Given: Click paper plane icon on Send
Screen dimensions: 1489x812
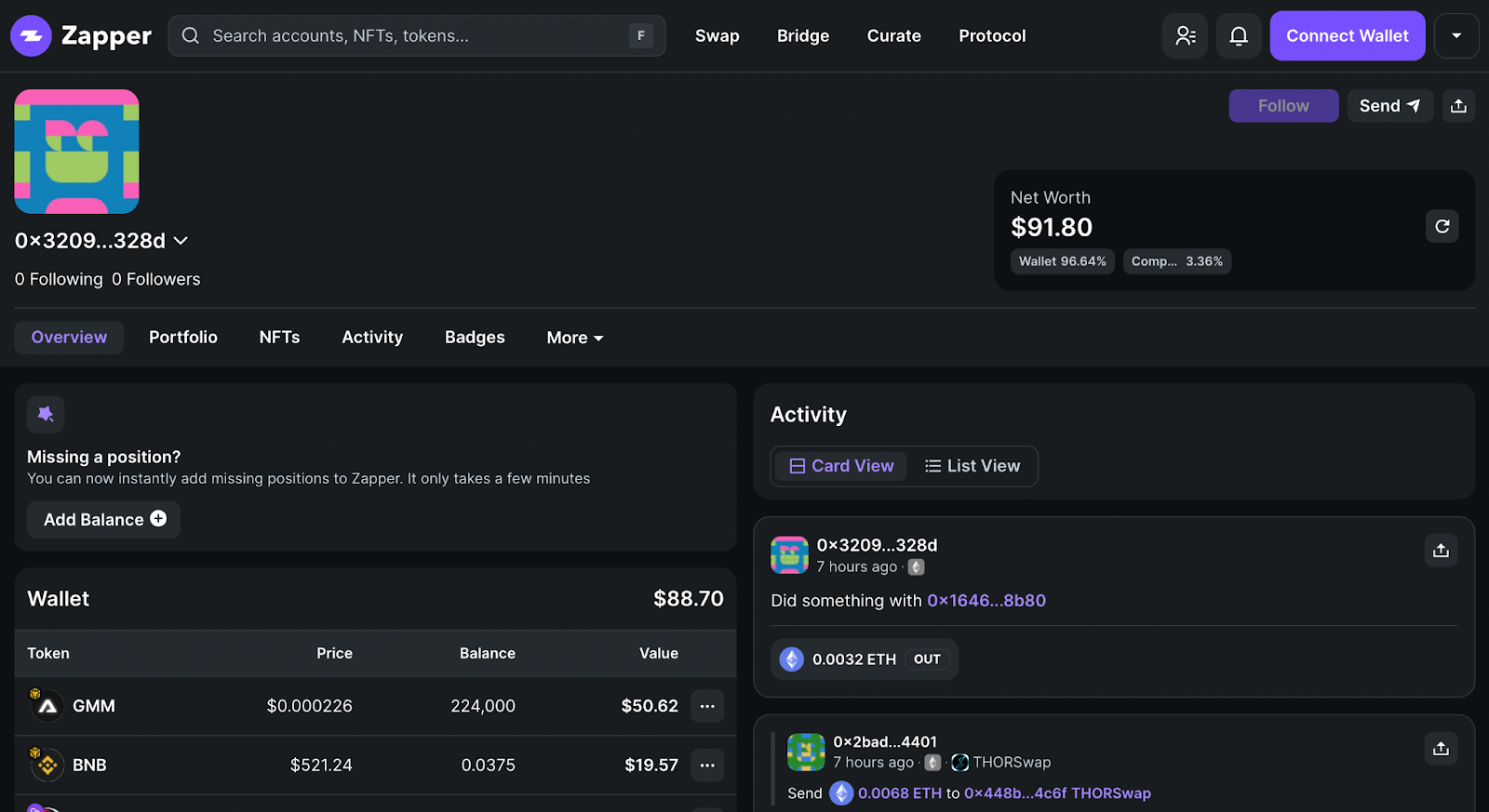Looking at the screenshot, I should 1414,106.
